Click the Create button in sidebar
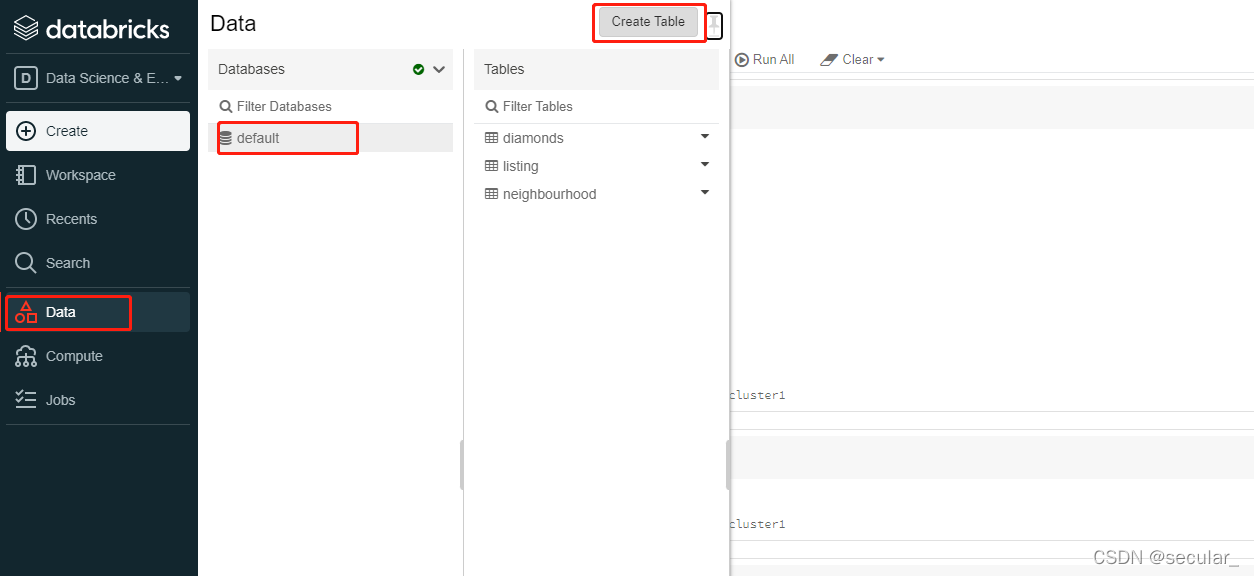1254x576 pixels. click(98, 131)
